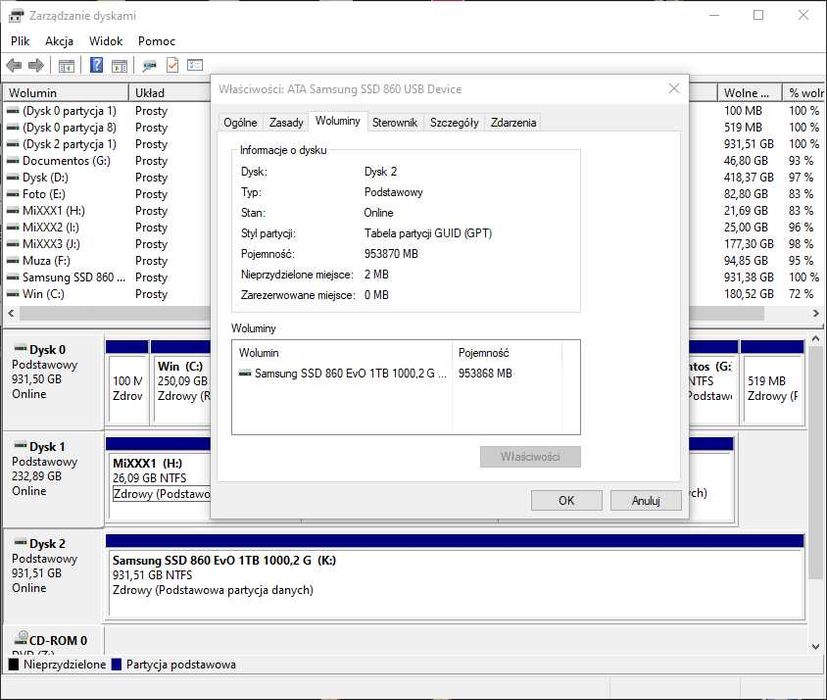Click the Anuluj button

[646, 501]
